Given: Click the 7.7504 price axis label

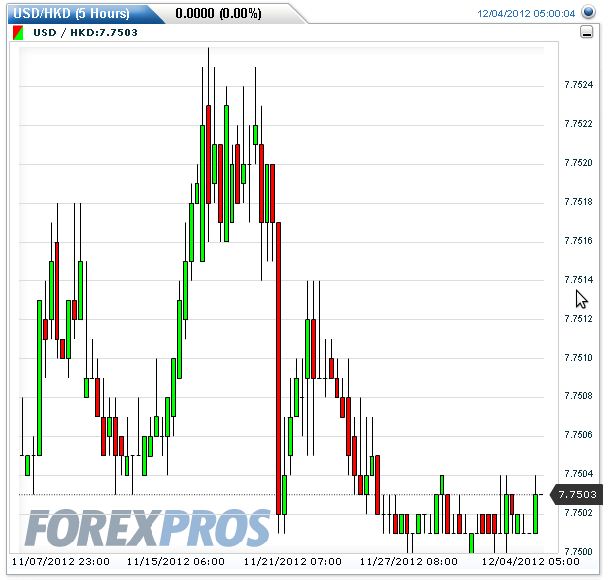Looking at the screenshot, I should click(x=579, y=474).
